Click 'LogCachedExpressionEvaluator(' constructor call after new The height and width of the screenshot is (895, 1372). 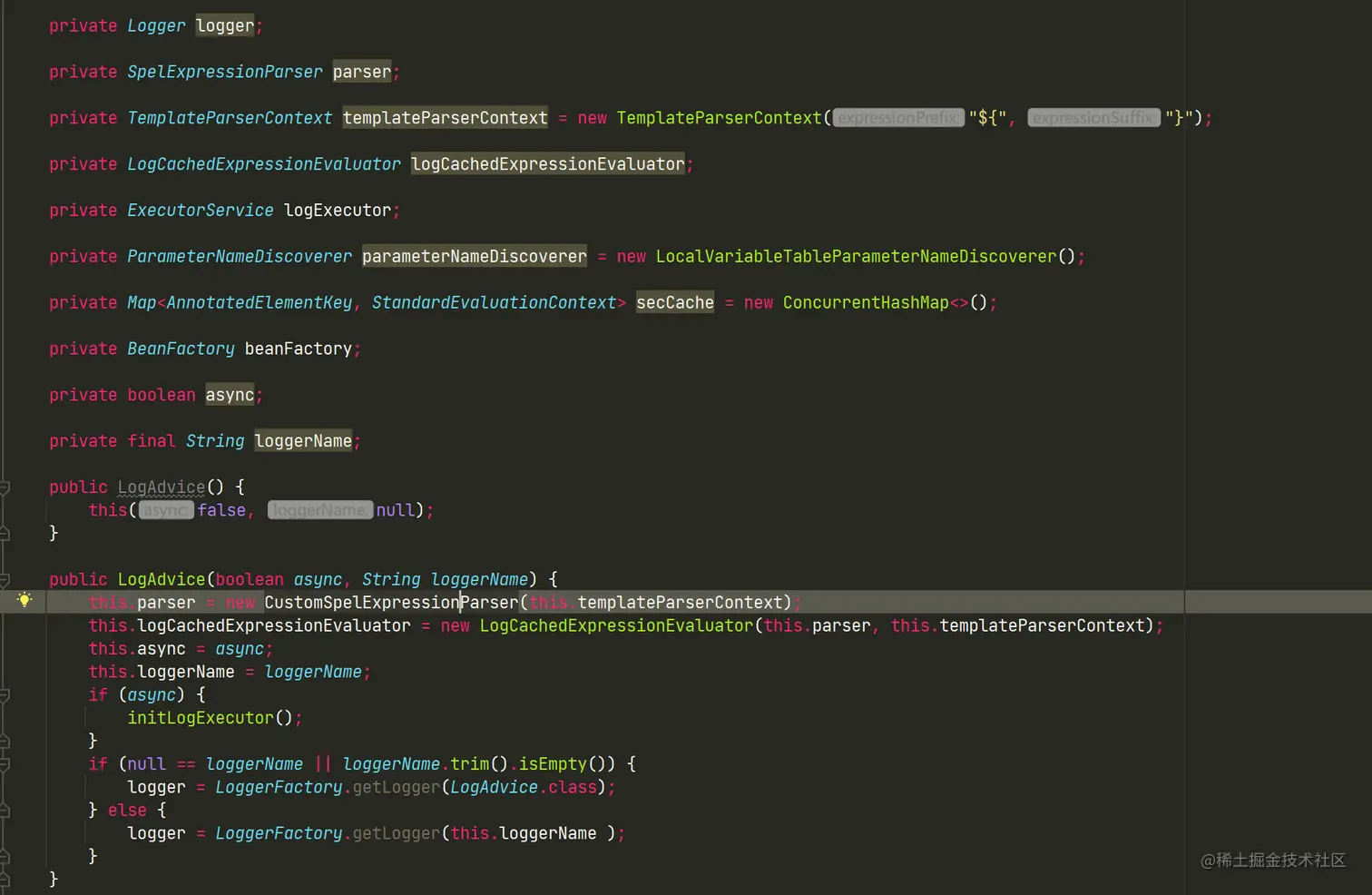(617, 626)
